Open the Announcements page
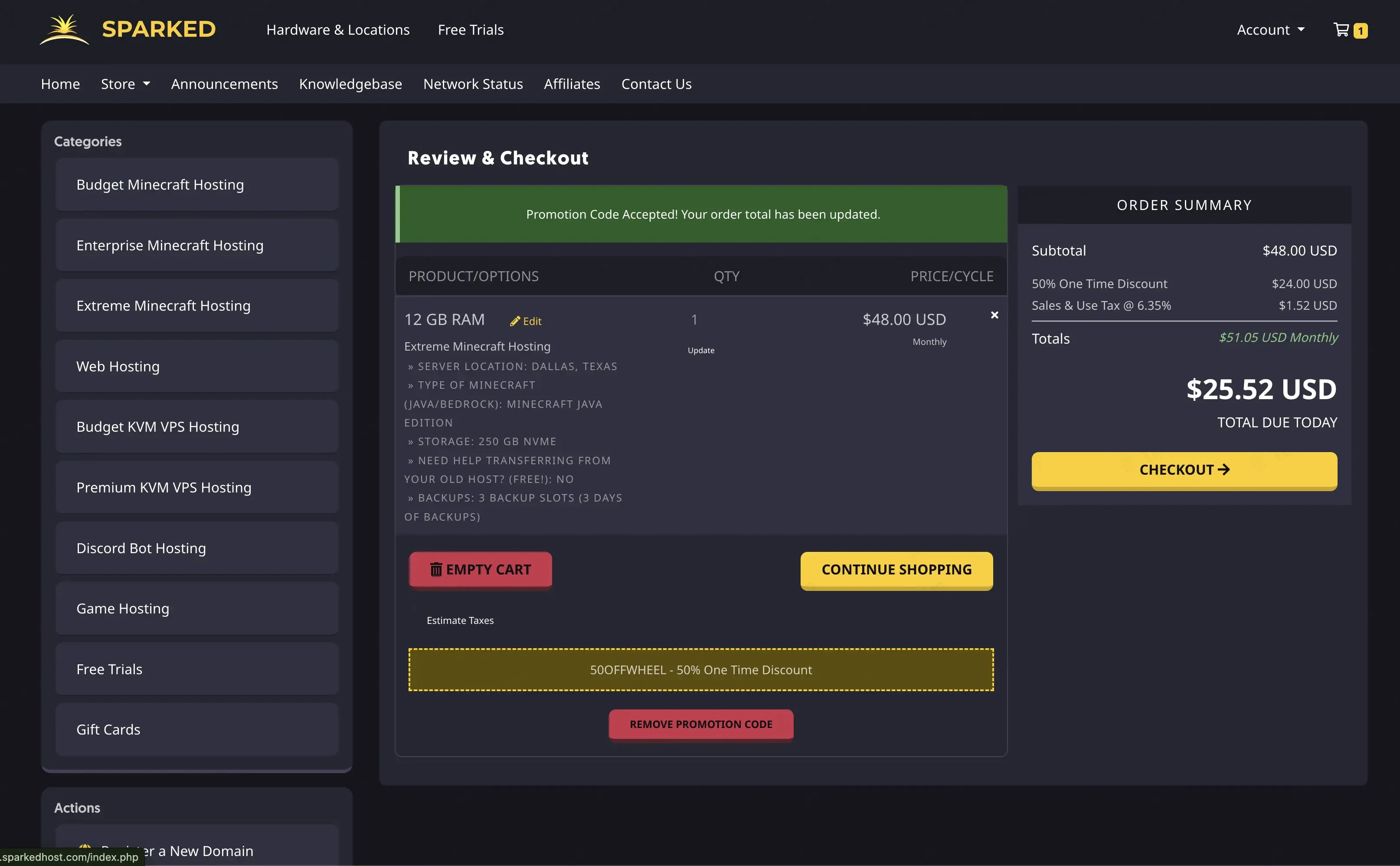Screen dimensions: 1400x866 (224, 84)
